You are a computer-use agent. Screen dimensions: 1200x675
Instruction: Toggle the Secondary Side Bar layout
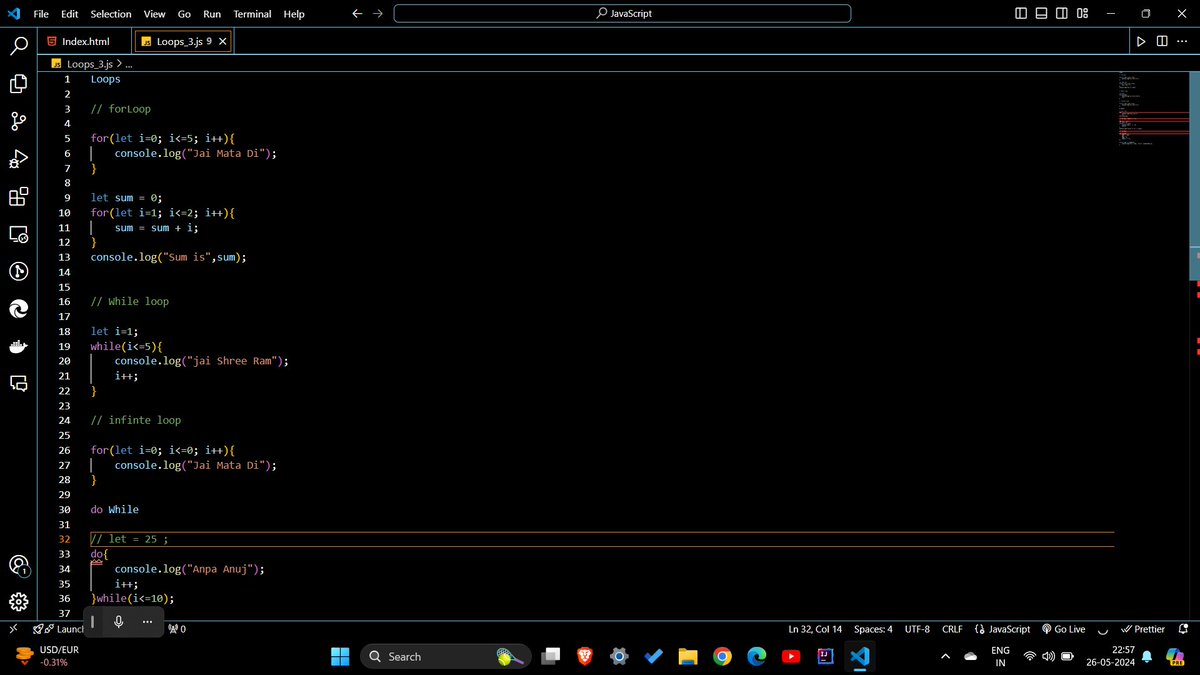pyautogui.click(x=1062, y=14)
